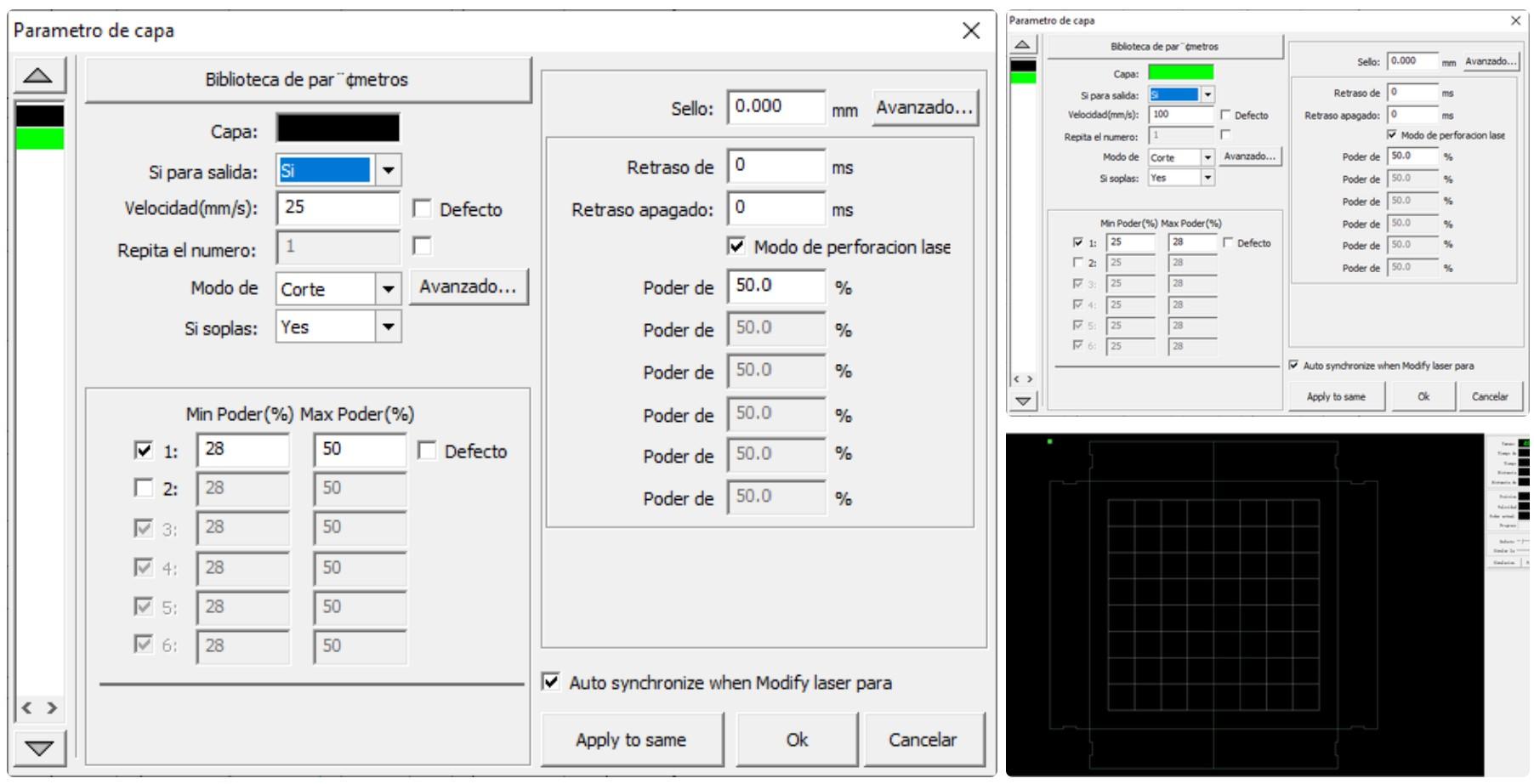Click the 'Retraso apagado' field in the larger dialog
This screenshot has height=784, width=1534.
776,208
